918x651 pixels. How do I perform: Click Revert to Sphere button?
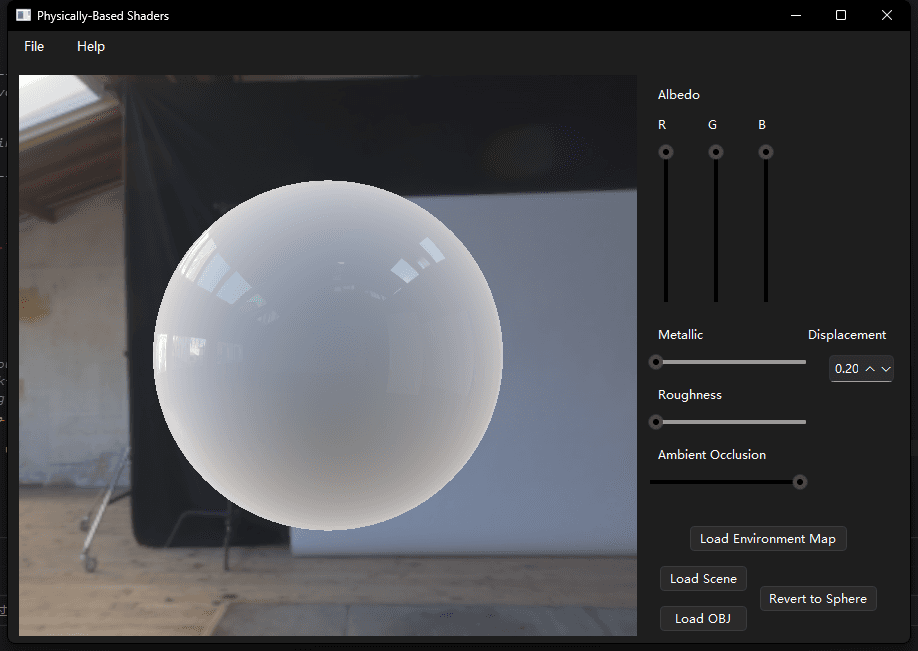(x=818, y=598)
